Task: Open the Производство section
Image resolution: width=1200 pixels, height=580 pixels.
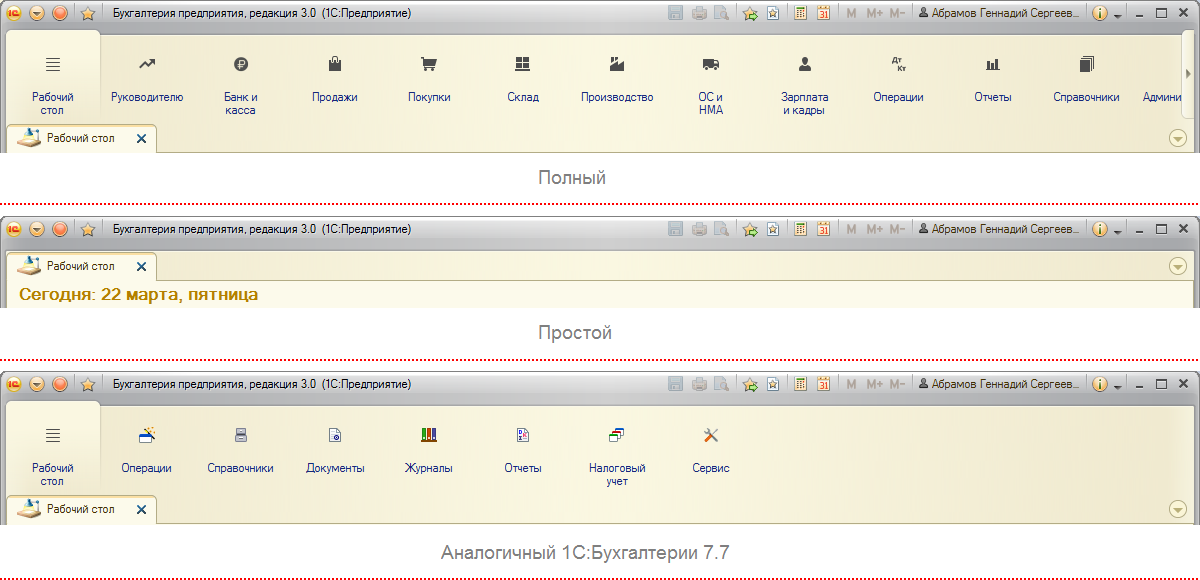Action: point(617,80)
